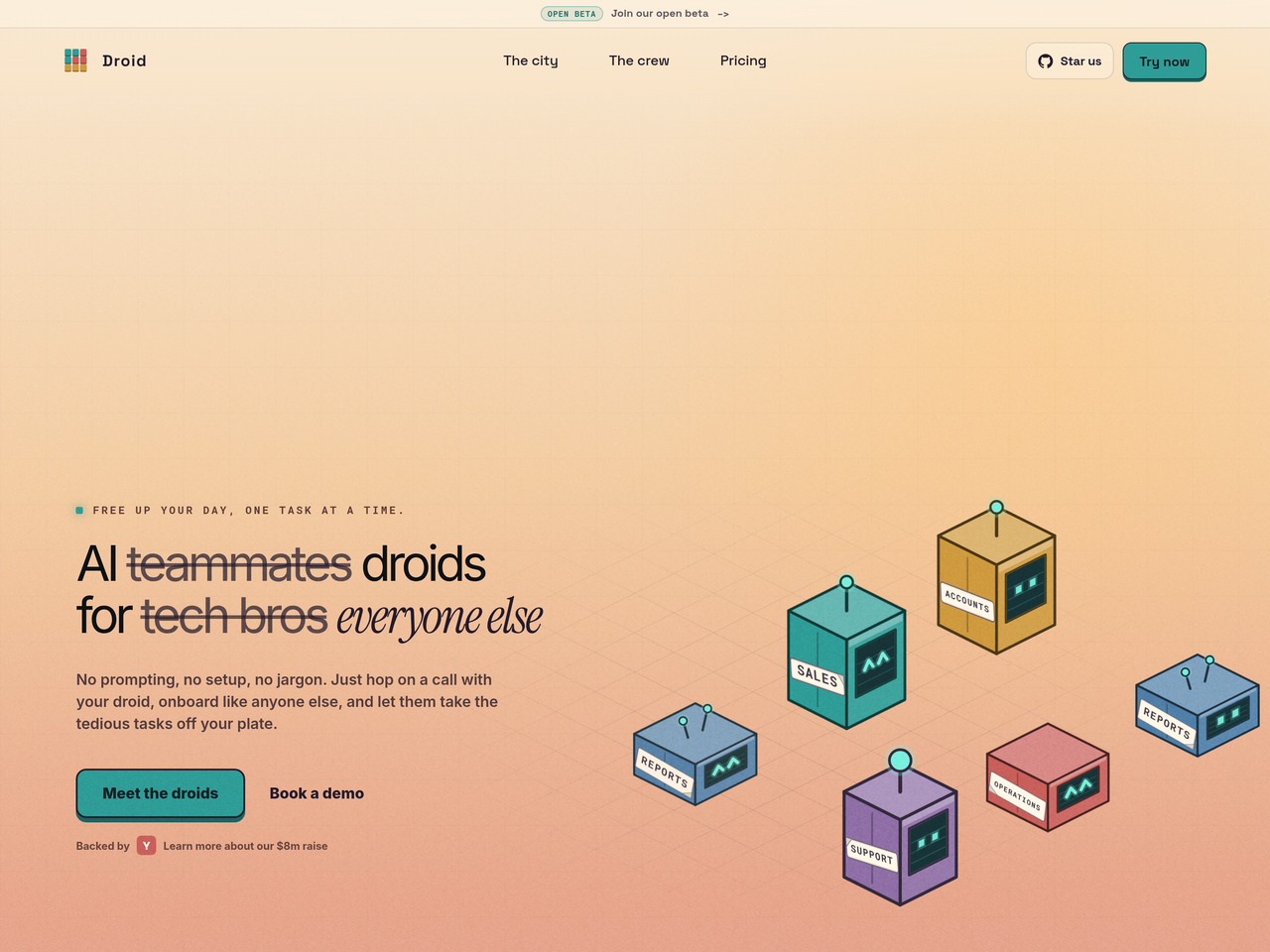The height and width of the screenshot is (952, 1270).
Task: Click the OPEN BETA badge
Action: (x=571, y=14)
